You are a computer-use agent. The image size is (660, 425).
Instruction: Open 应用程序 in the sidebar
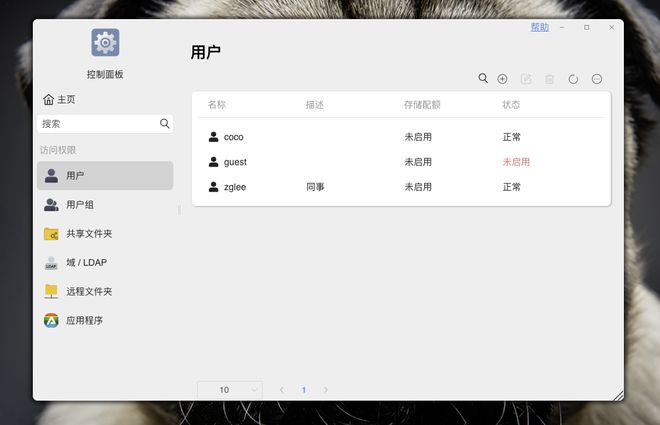pos(105,320)
